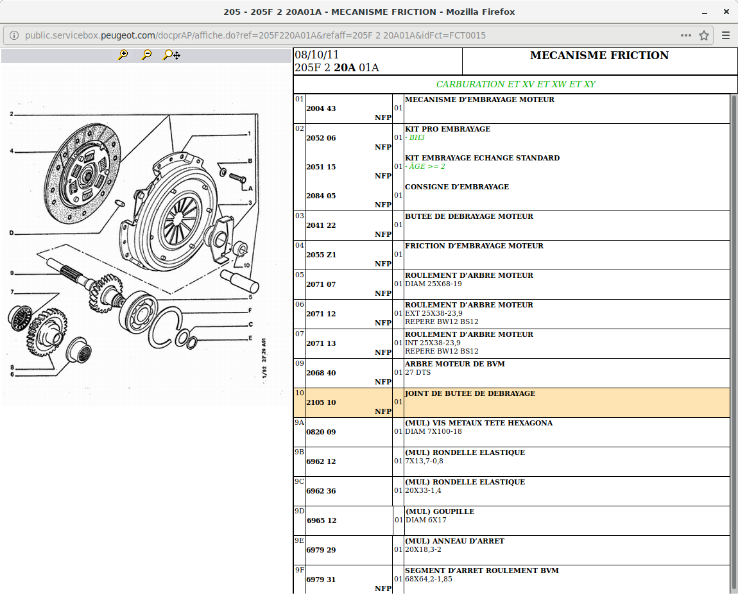Click KIT PRO EMBRAYAGE description
The height and width of the screenshot is (600, 738).
pyautogui.click(x=448, y=129)
